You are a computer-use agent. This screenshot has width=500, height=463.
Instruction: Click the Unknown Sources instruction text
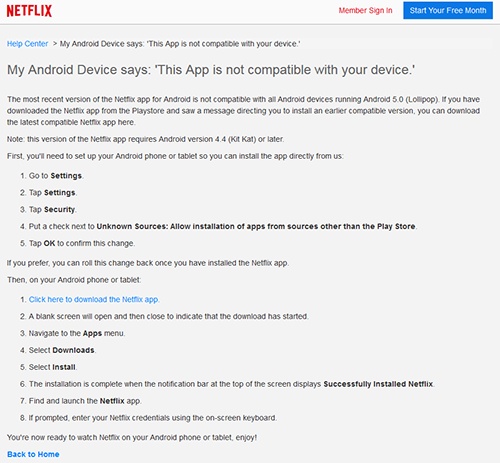click(x=223, y=226)
